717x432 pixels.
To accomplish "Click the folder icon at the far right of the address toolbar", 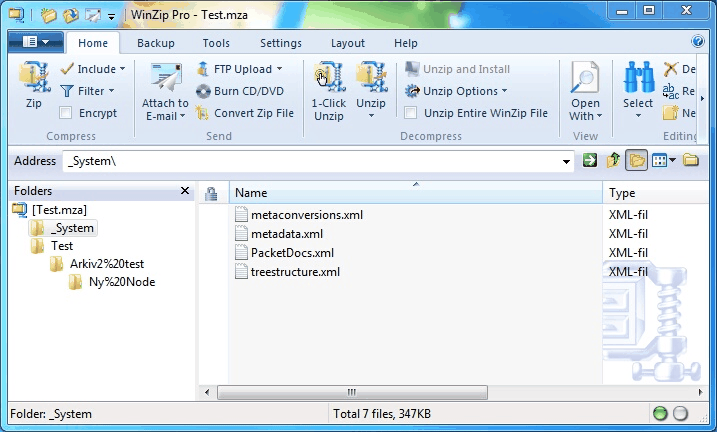I will tap(691, 160).
